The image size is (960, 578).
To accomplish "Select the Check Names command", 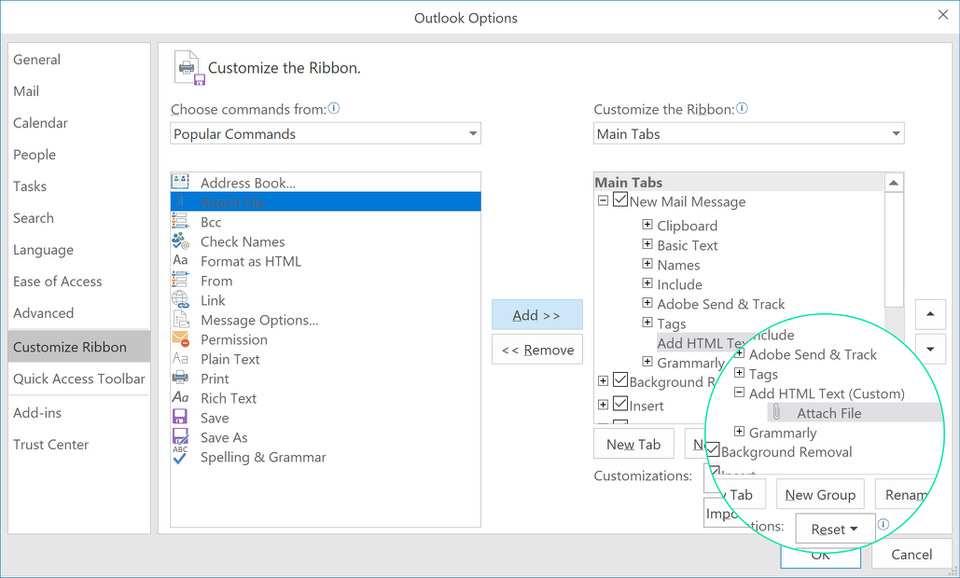I will 240,241.
